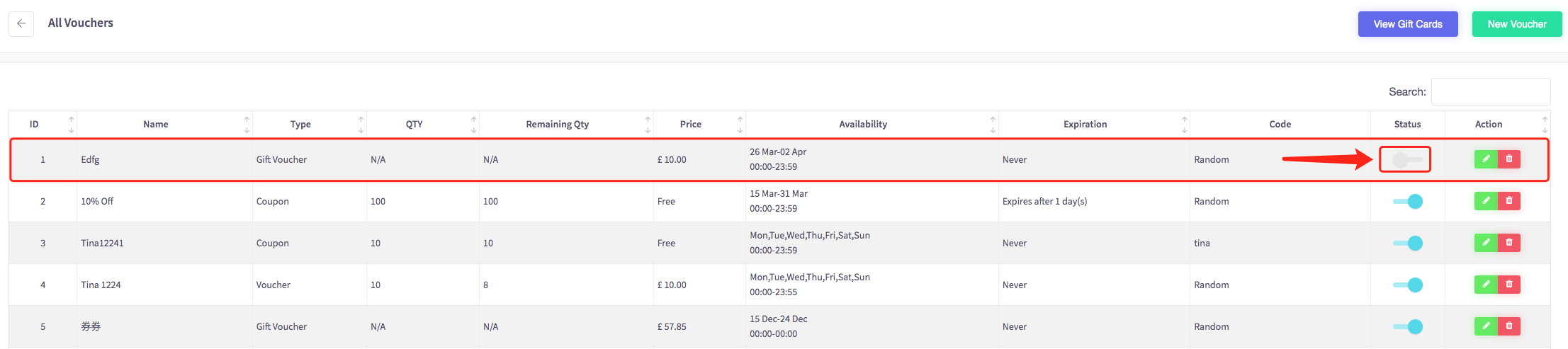Screen dimensions: 1568x349
Task: Delete the Edfg voucher with trash icon
Action: click(x=1509, y=159)
